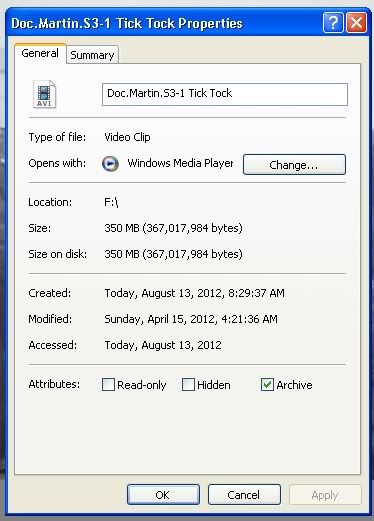Tick the Hidden attribute checkbox
The height and width of the screenshot is (521, 374).
pyautogui.click(x=188, y=384)
